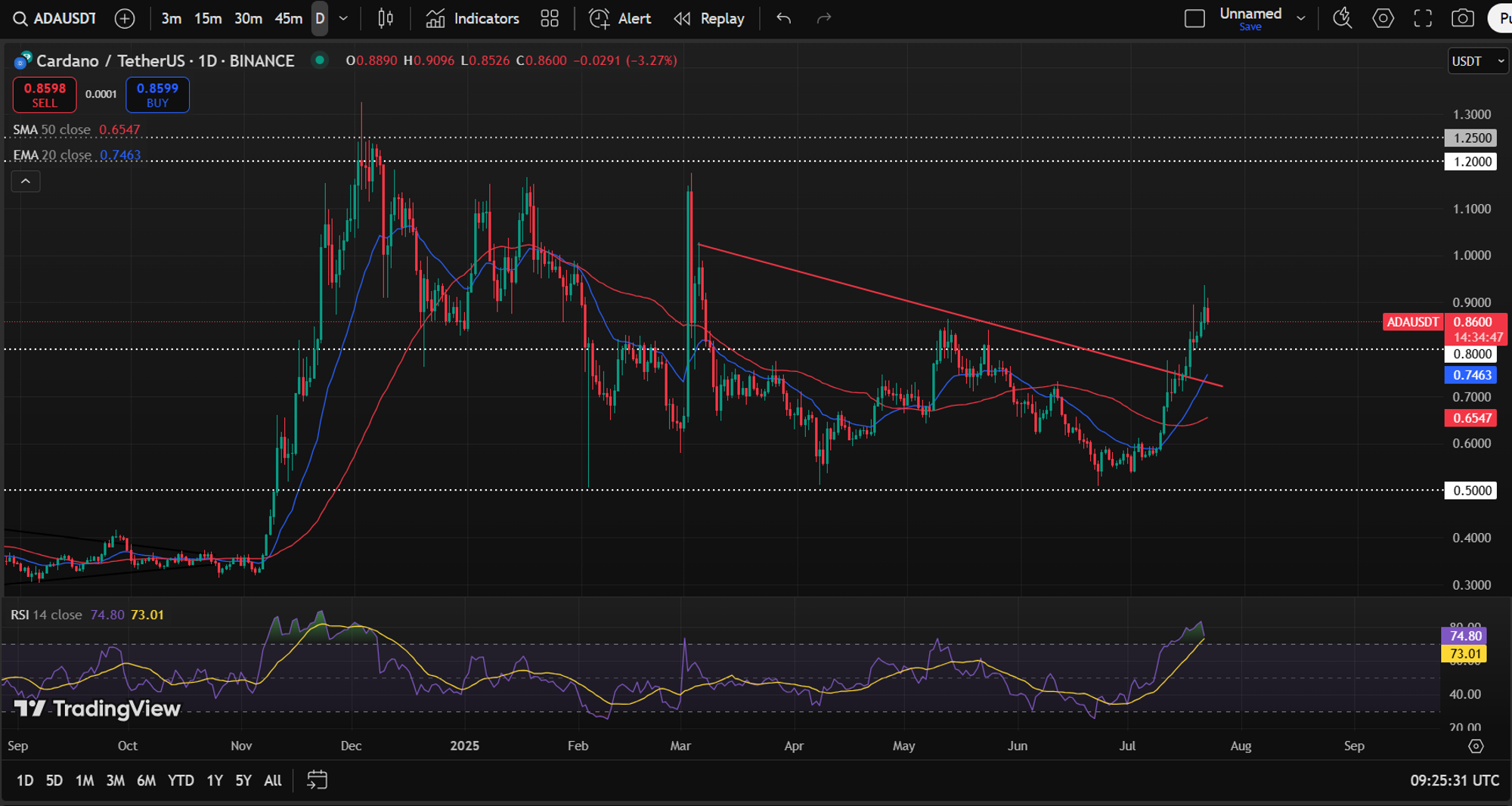Open the Quick Search icon
The height and width of the screenshot is (806, 1512).
click(x=1343, y=19)
